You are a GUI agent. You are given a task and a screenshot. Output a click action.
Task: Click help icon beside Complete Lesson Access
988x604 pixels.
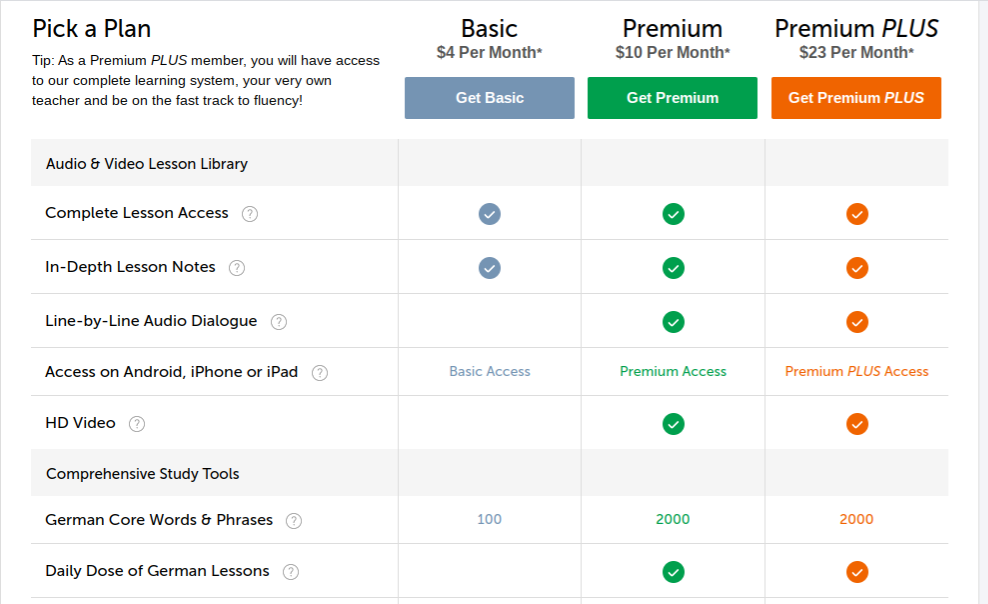tap(250, 214)
